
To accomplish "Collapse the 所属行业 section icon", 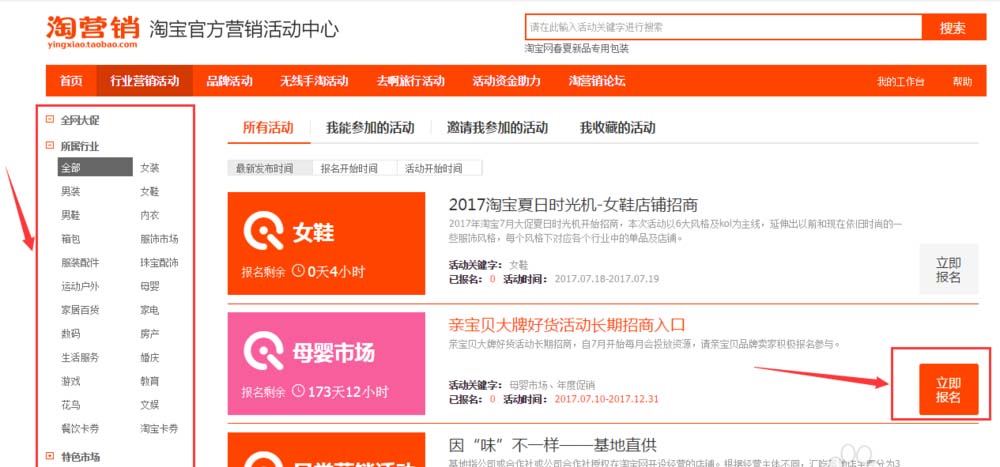I will 50,145.
